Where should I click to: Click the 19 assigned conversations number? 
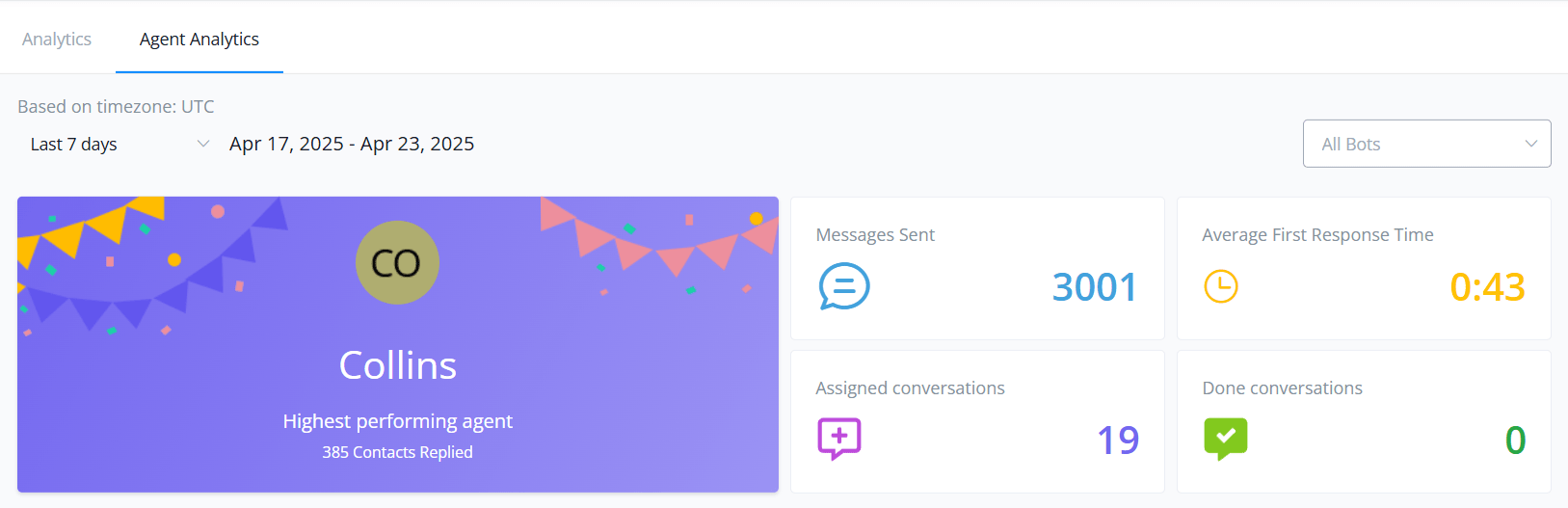click(x=1118, y=441)
